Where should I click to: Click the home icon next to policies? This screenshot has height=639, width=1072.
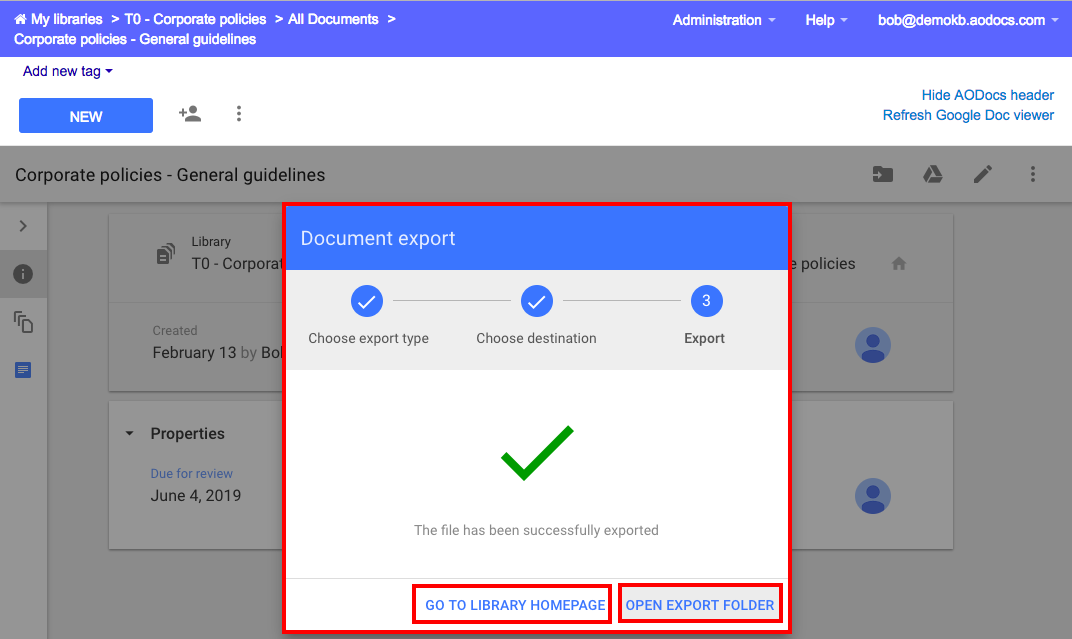(898, 263)
